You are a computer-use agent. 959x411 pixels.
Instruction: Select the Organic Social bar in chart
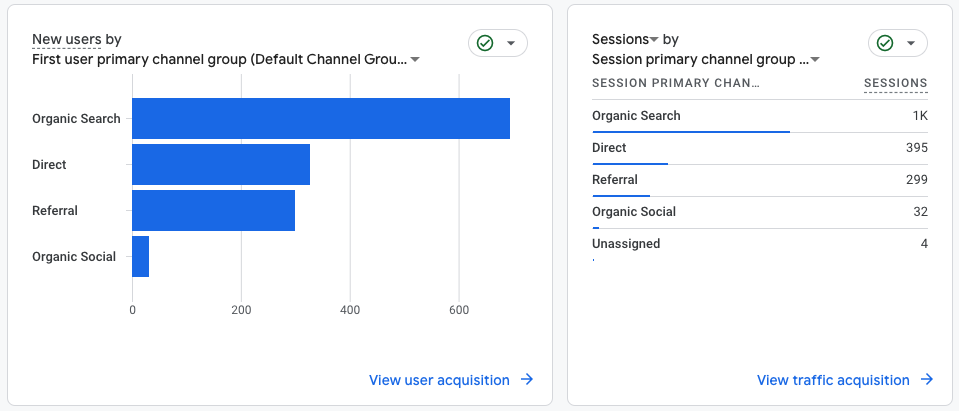[x=140, y=256]
